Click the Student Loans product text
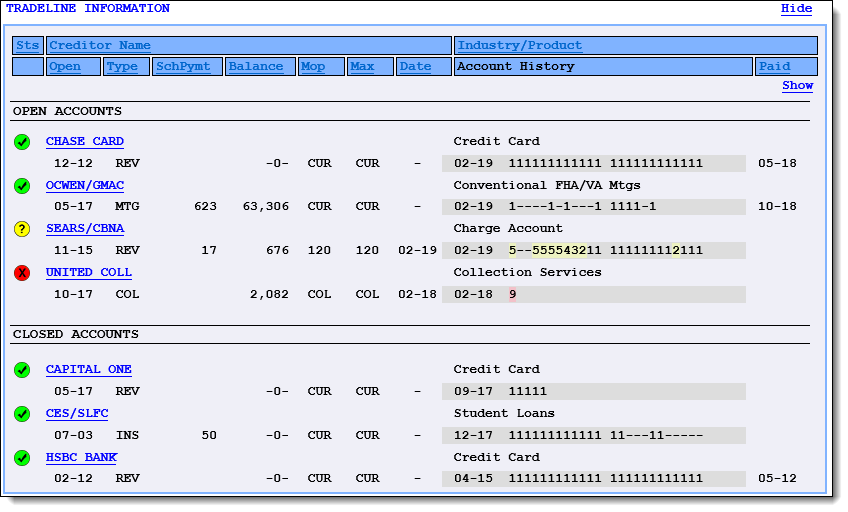This screenshot has width=848, height=512. (504, 414)
